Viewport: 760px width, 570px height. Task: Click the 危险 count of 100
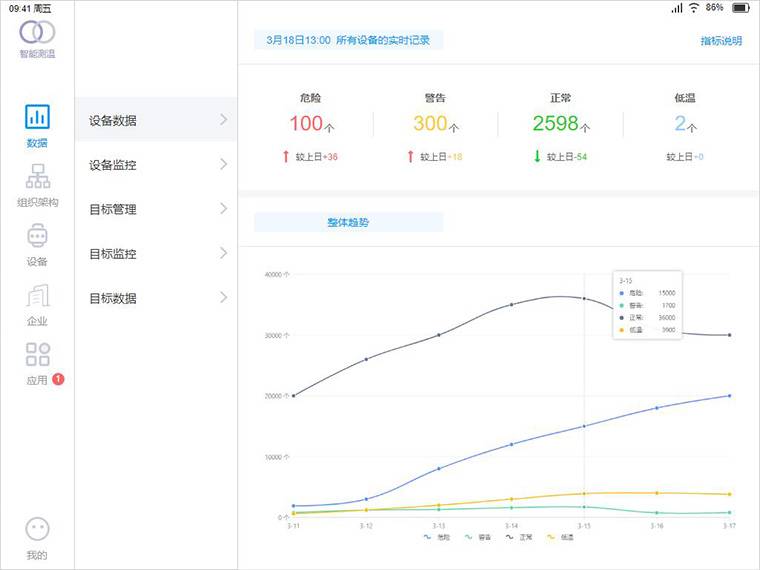coord(306,124)
